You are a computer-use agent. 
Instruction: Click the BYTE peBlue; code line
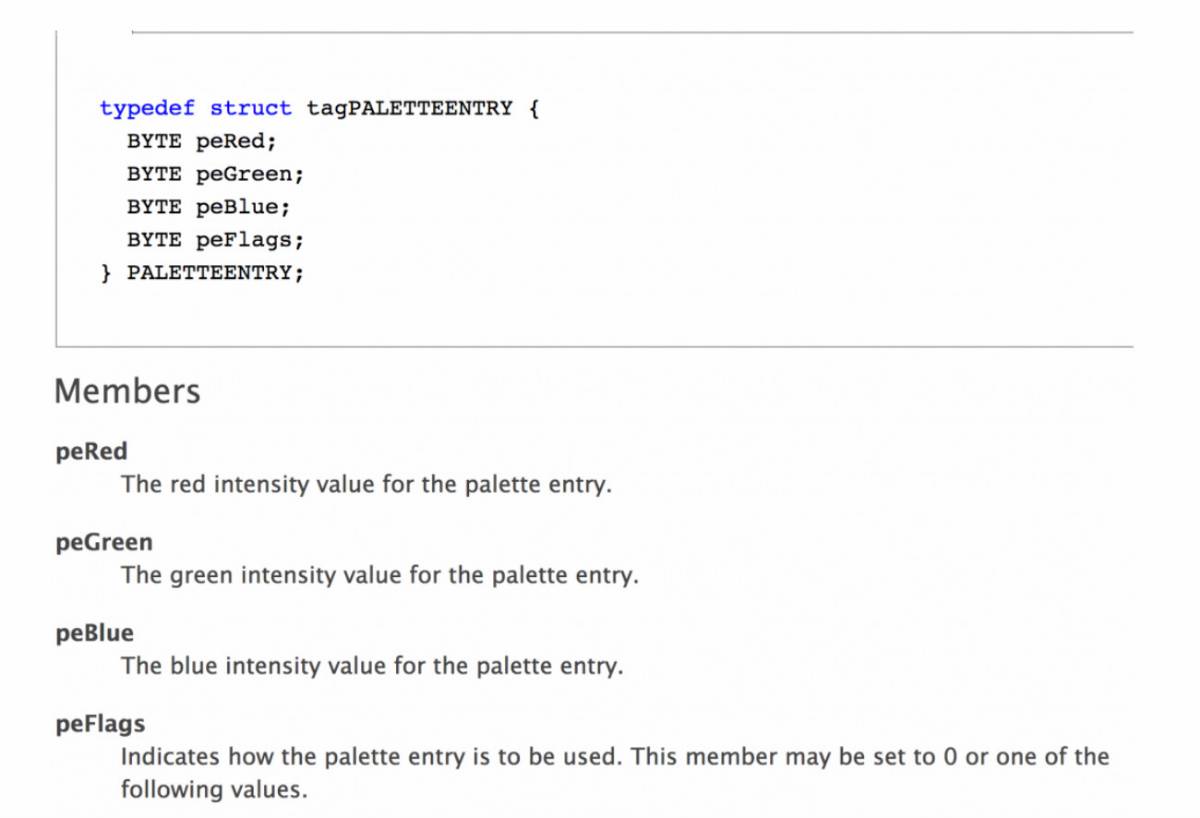click(x=208, y=207)
